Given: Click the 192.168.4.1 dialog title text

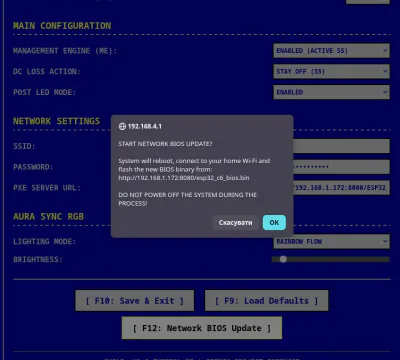Looking at the screenshot, I should point(145,126).
